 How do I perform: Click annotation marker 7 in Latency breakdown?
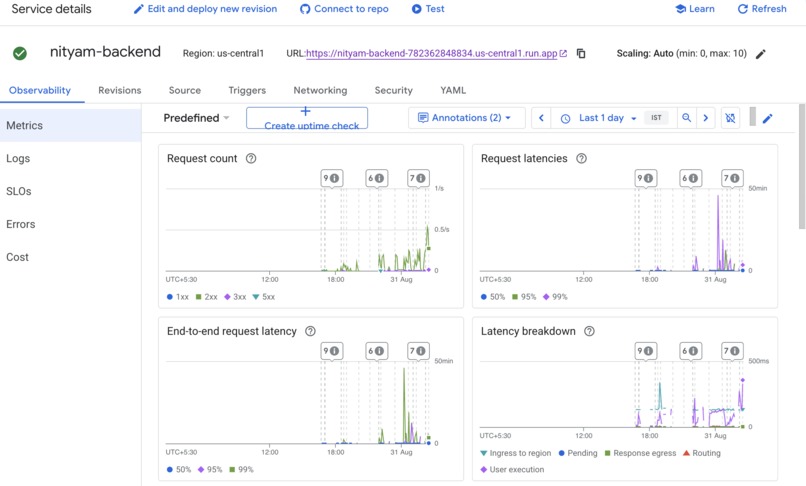pos(732,351)
